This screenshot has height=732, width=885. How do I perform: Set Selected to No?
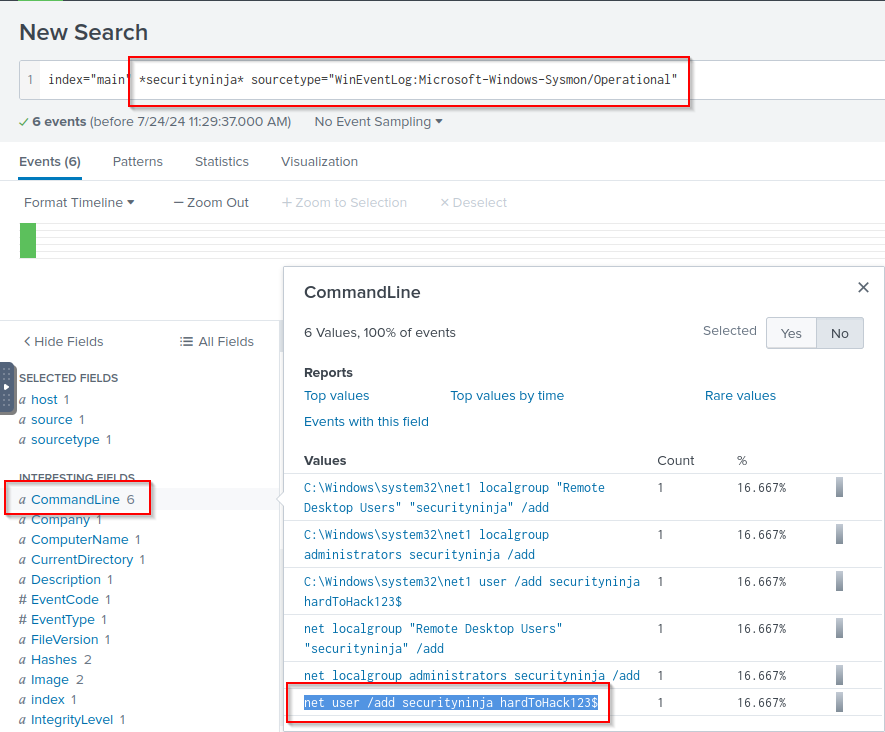pos(839,333)
